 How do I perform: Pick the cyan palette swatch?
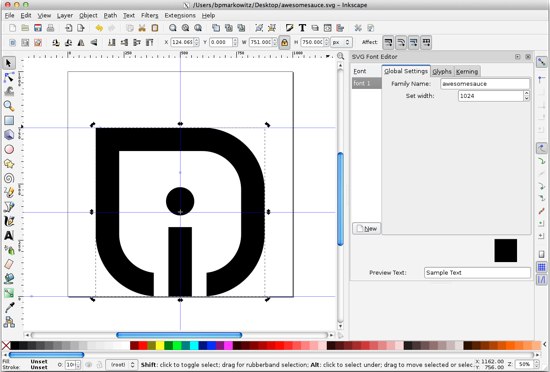pyautogui.click(x=194, y=345)
